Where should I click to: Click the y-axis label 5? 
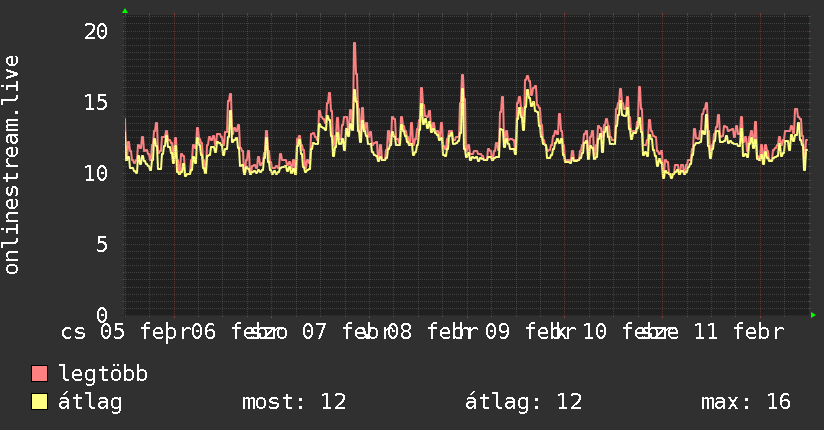tap(102, 244)
